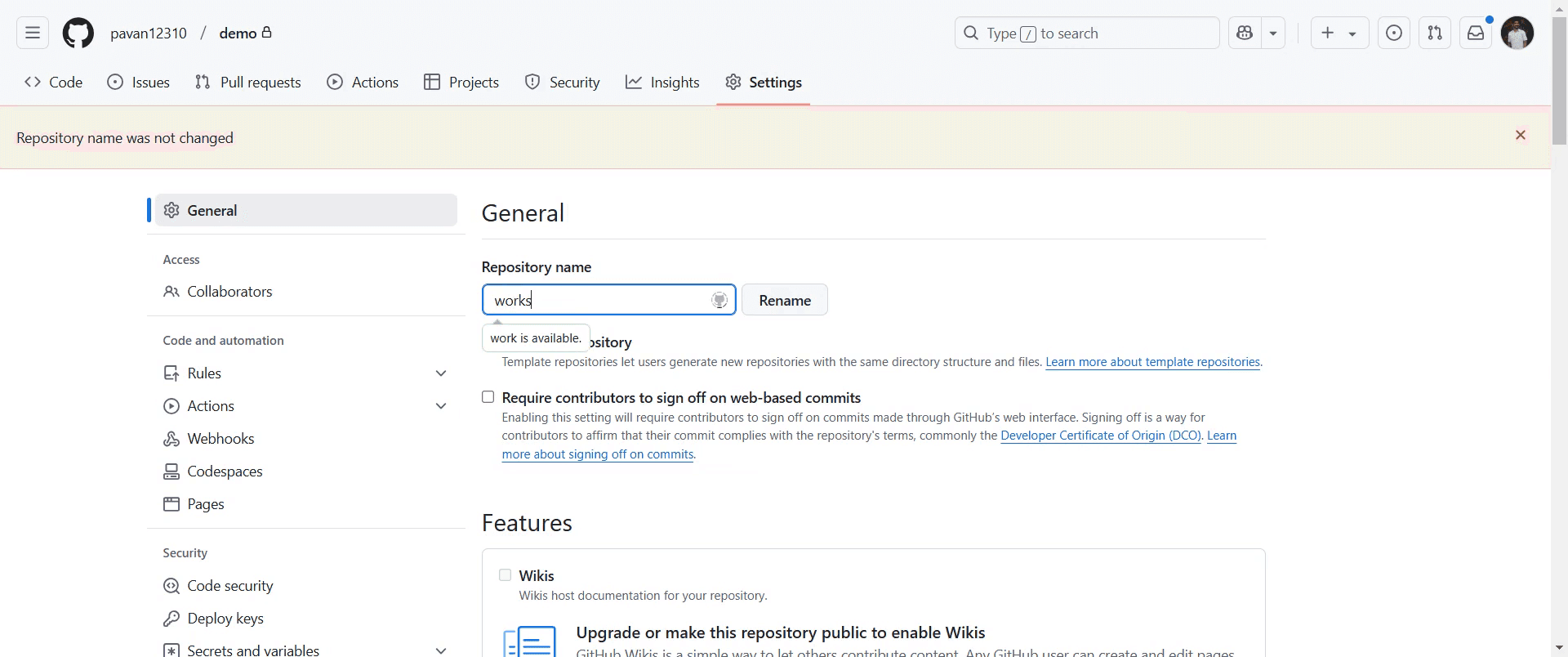Switch to the Projects tab
This screenshot has width=1568, height=657.
click(x=461, y=83)
